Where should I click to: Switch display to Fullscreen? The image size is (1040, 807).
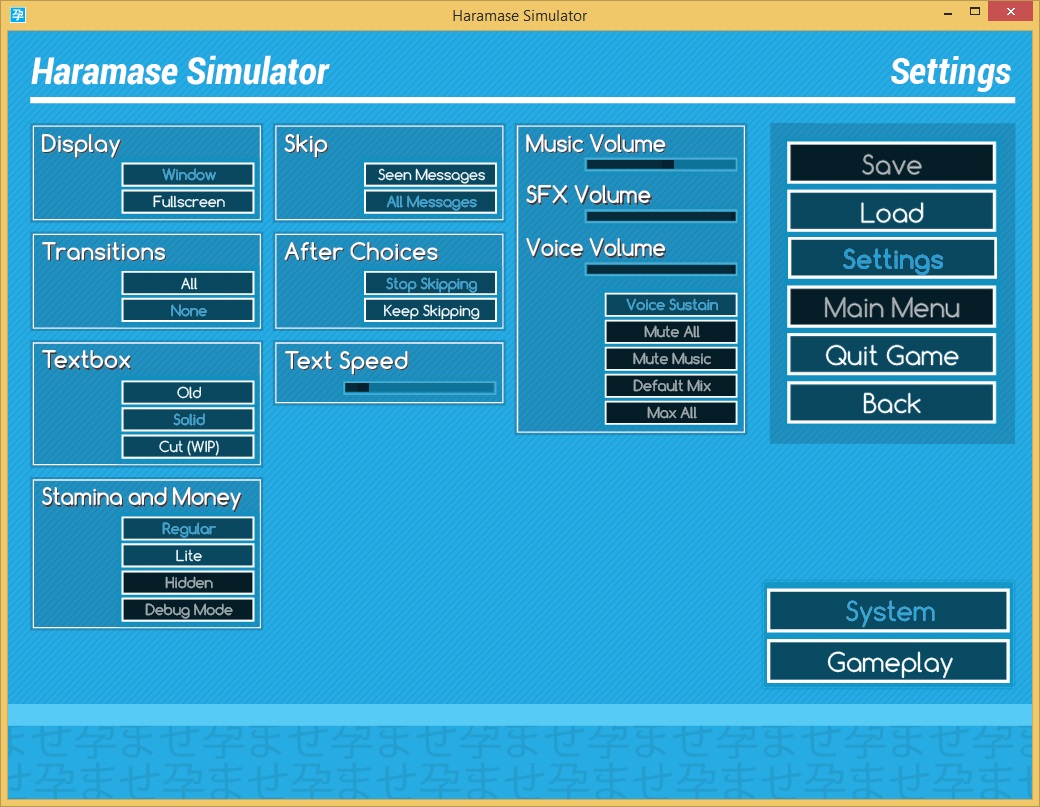tap(188, 202)
